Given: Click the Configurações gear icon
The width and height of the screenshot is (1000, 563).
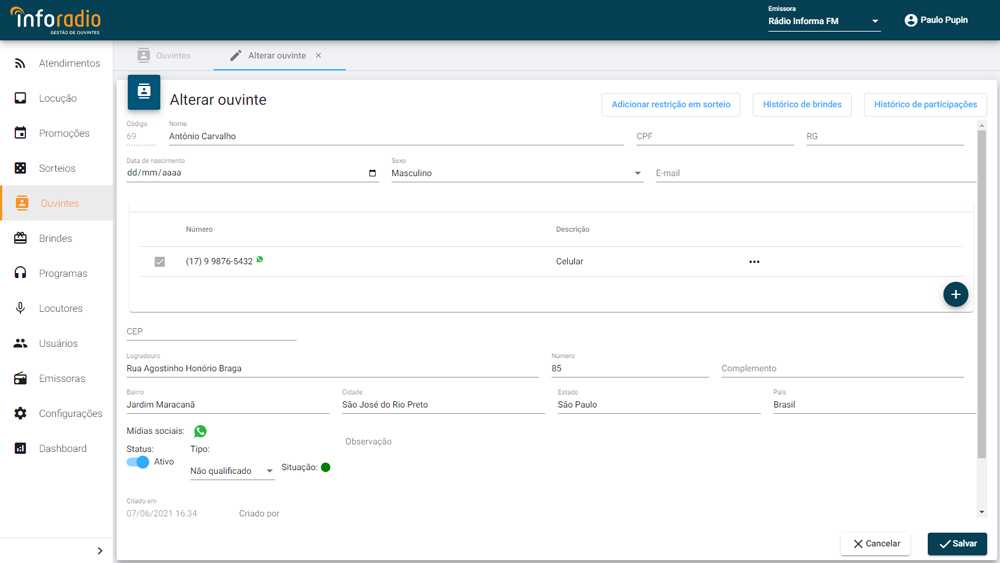Looking at the screenshot, I should [x=20, y=413].
